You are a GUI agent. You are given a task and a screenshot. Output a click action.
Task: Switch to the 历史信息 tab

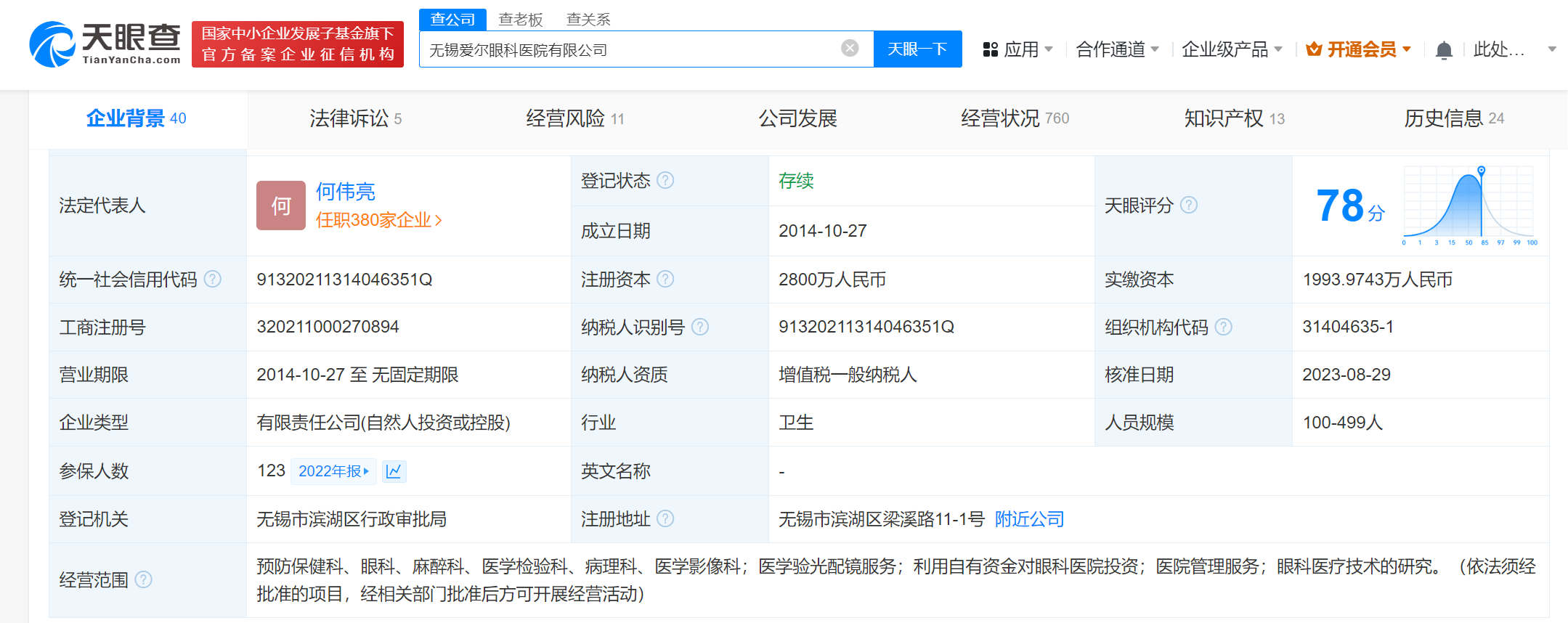click(x=1454, y=118)
